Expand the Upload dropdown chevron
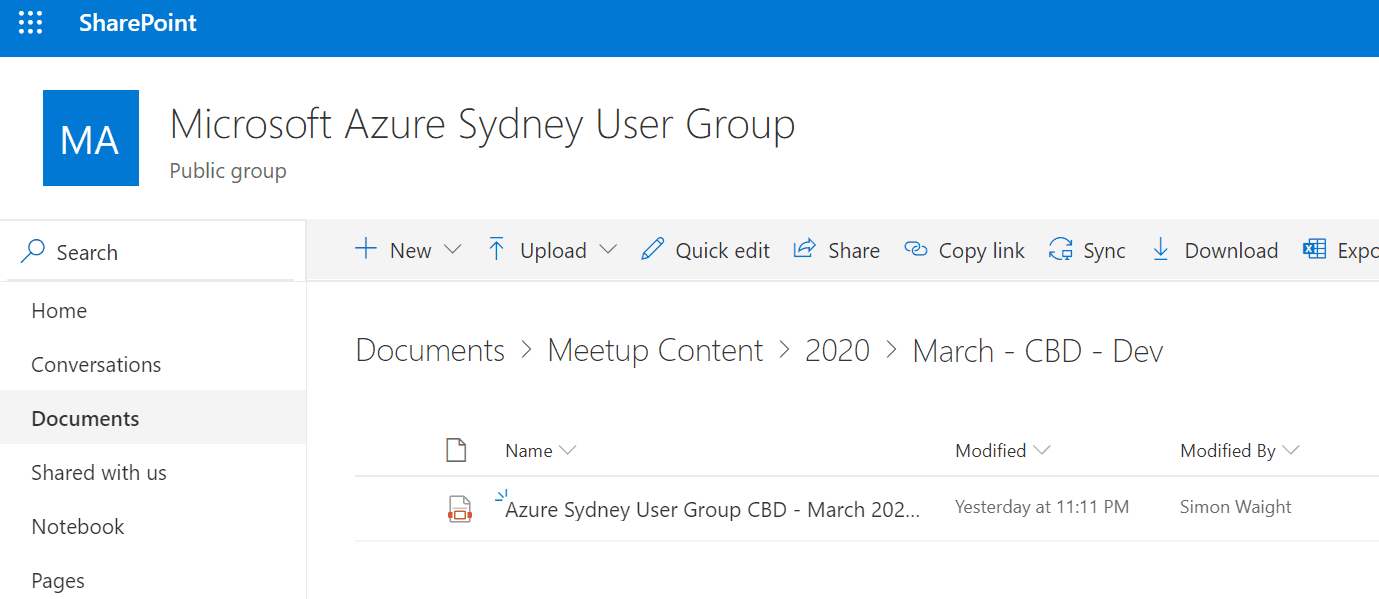1379x599 pixels. click(608, 250)
